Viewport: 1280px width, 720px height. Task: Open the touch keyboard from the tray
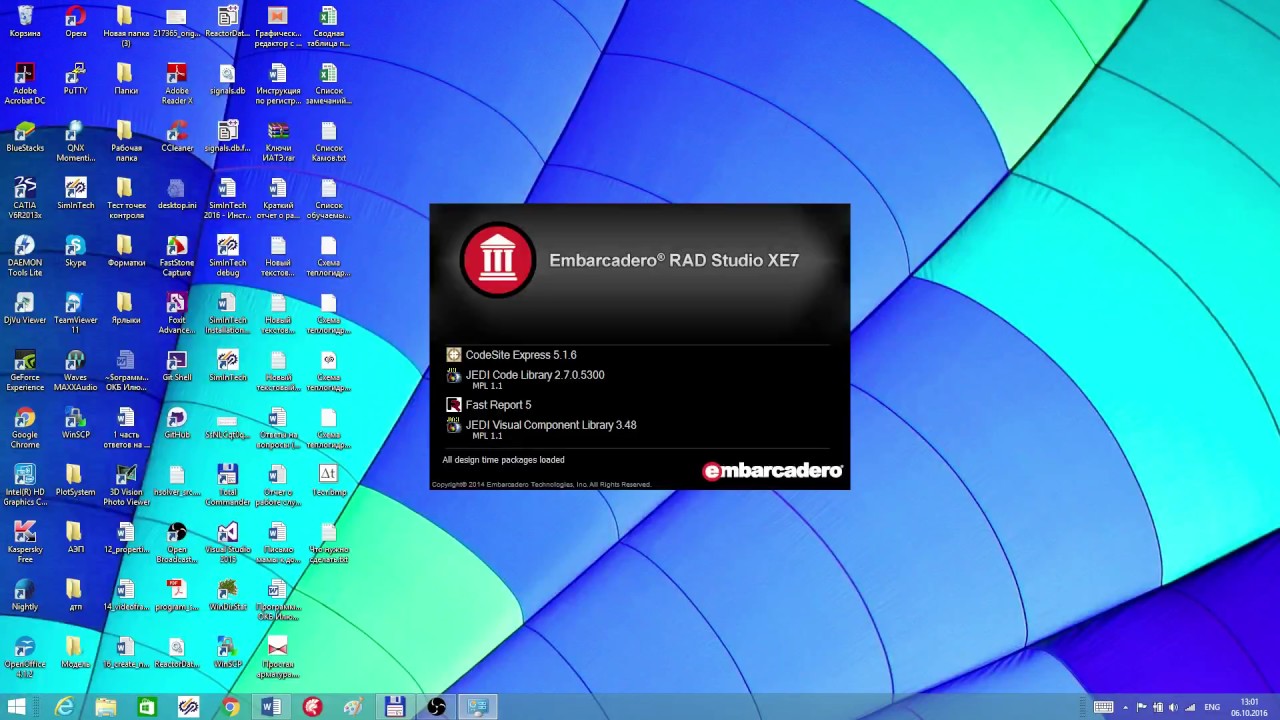(1103, 707)
